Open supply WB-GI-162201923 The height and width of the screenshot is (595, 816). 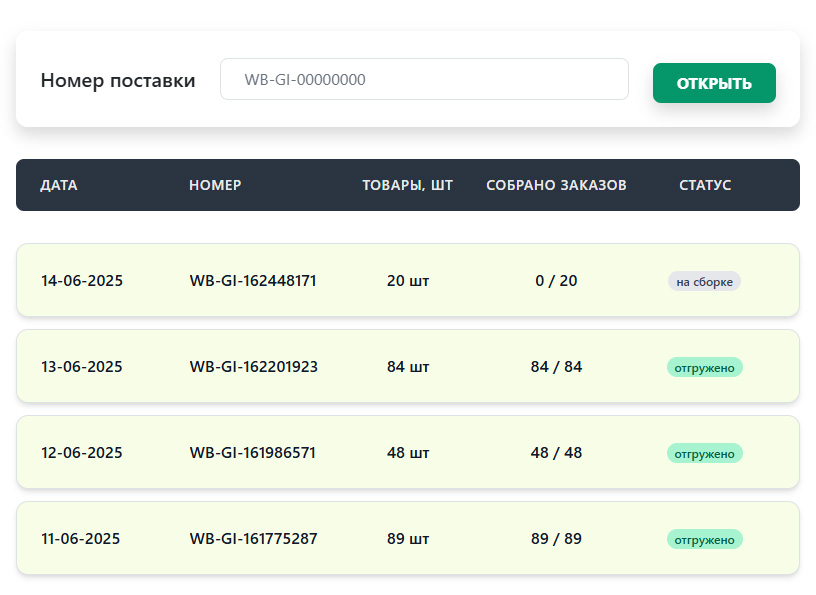coord(253,366)
